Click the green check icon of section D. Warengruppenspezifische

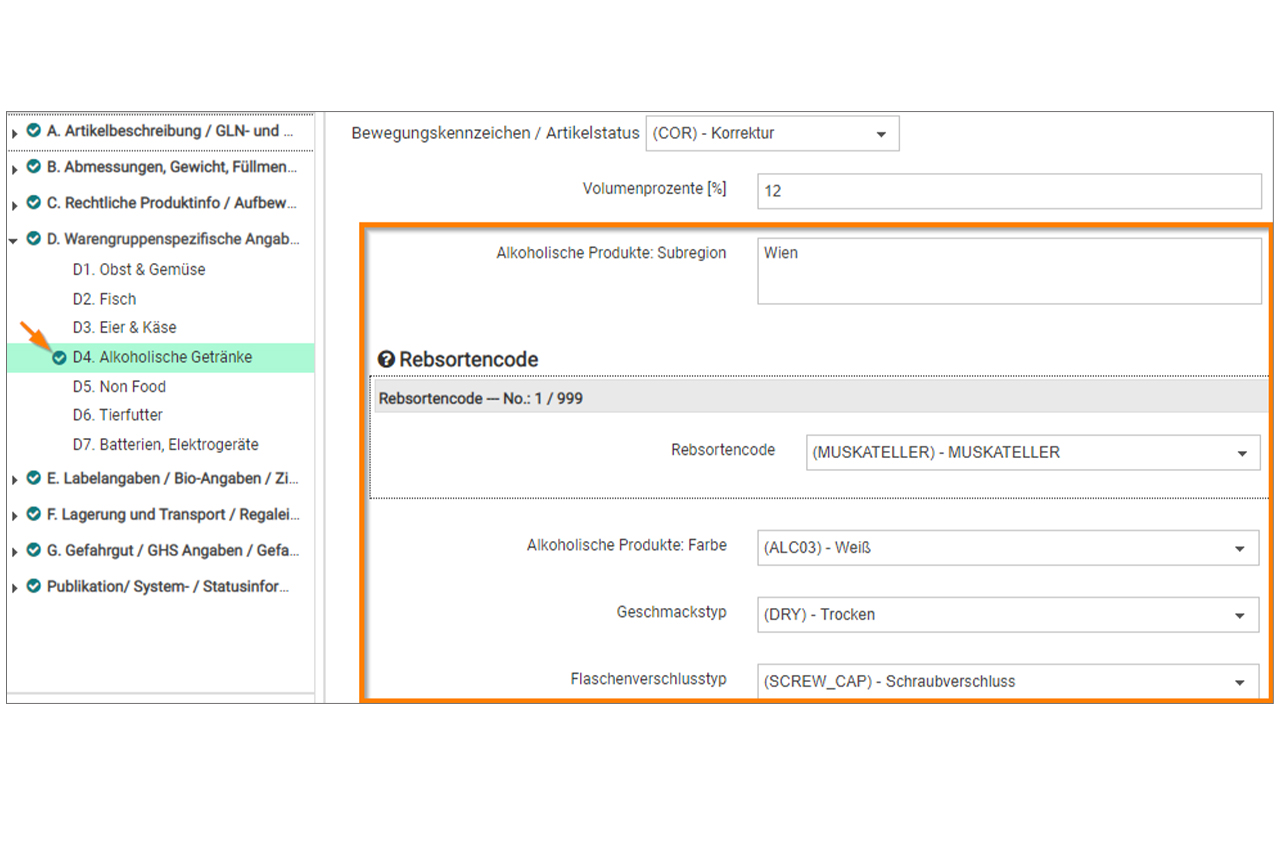pyautogui.click(x=34, y=239)
